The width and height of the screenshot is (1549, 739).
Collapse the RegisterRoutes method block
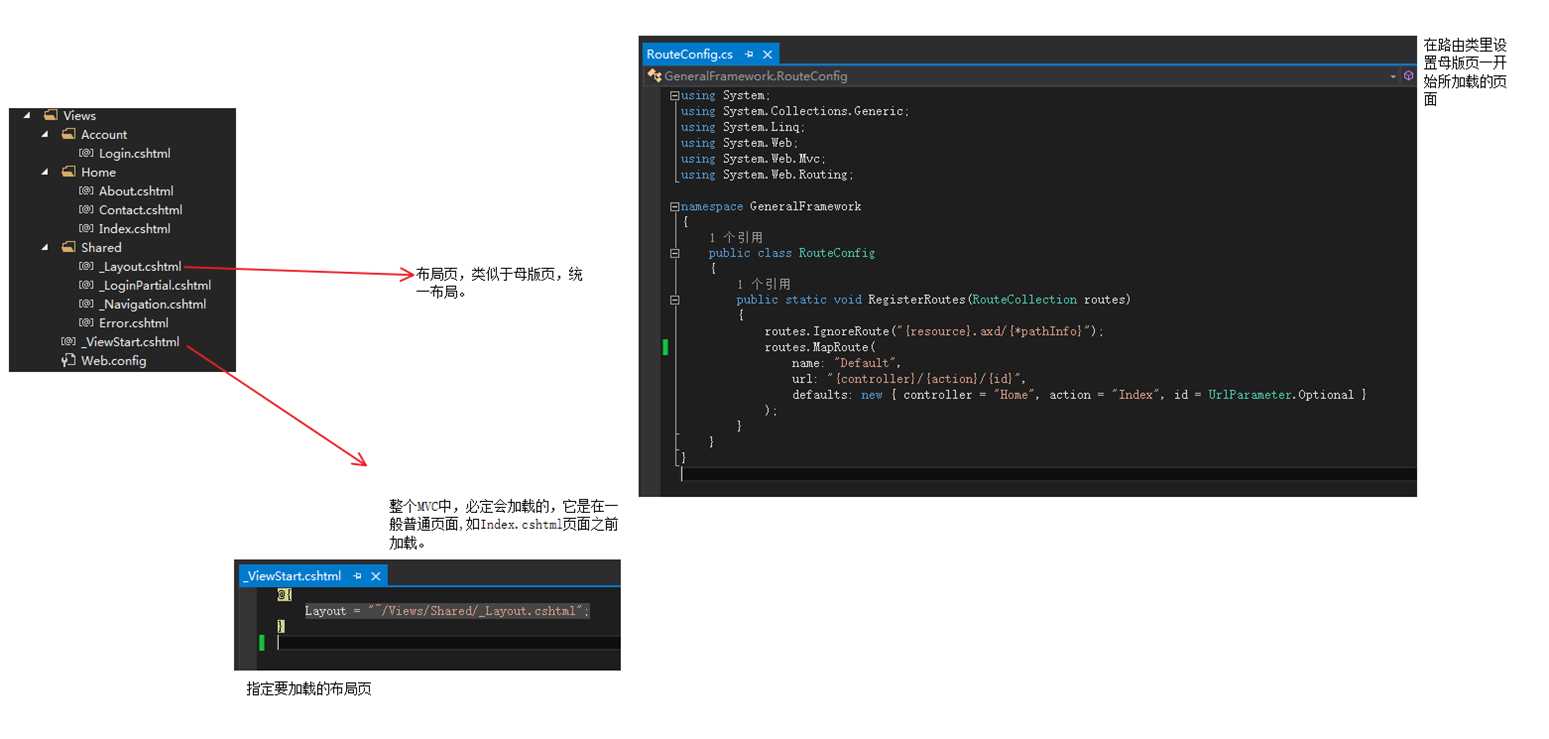675,300
